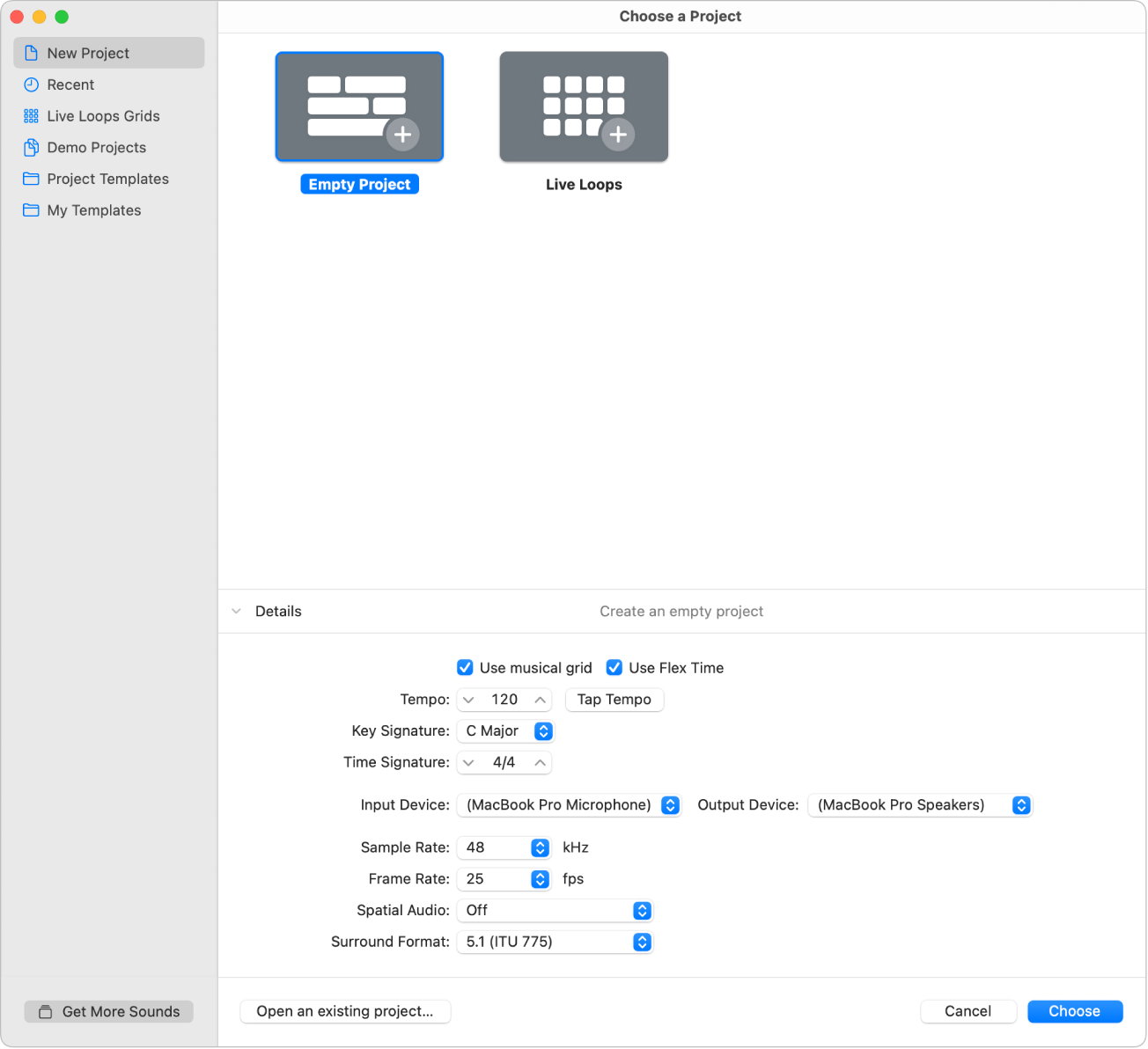Open the Input Device selector
The image size is (1148, 1049).
669,804
